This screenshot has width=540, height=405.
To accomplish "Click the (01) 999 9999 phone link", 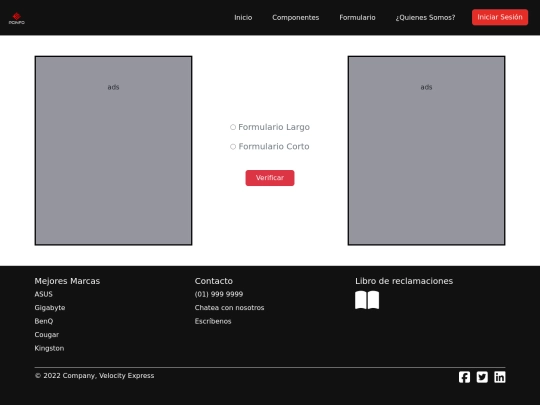I will point(219,294).
